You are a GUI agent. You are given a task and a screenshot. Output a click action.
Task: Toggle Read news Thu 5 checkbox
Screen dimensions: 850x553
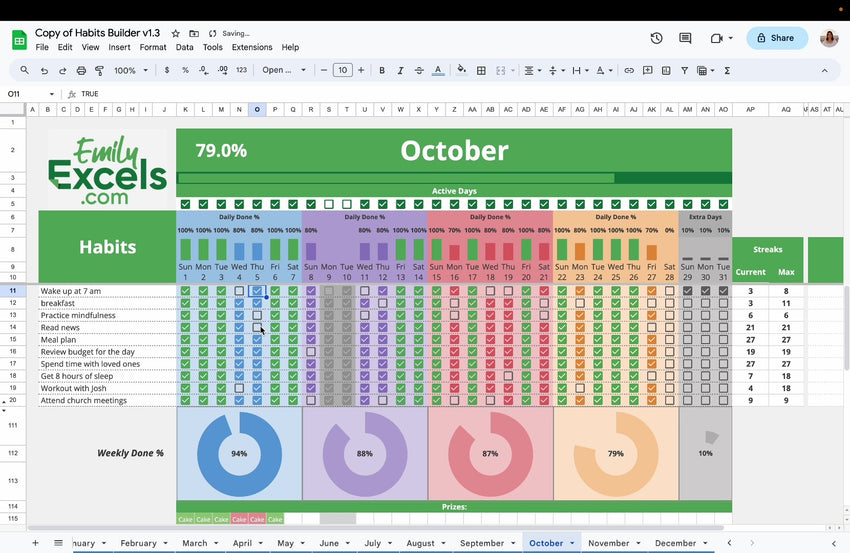(x=257, y=327)
